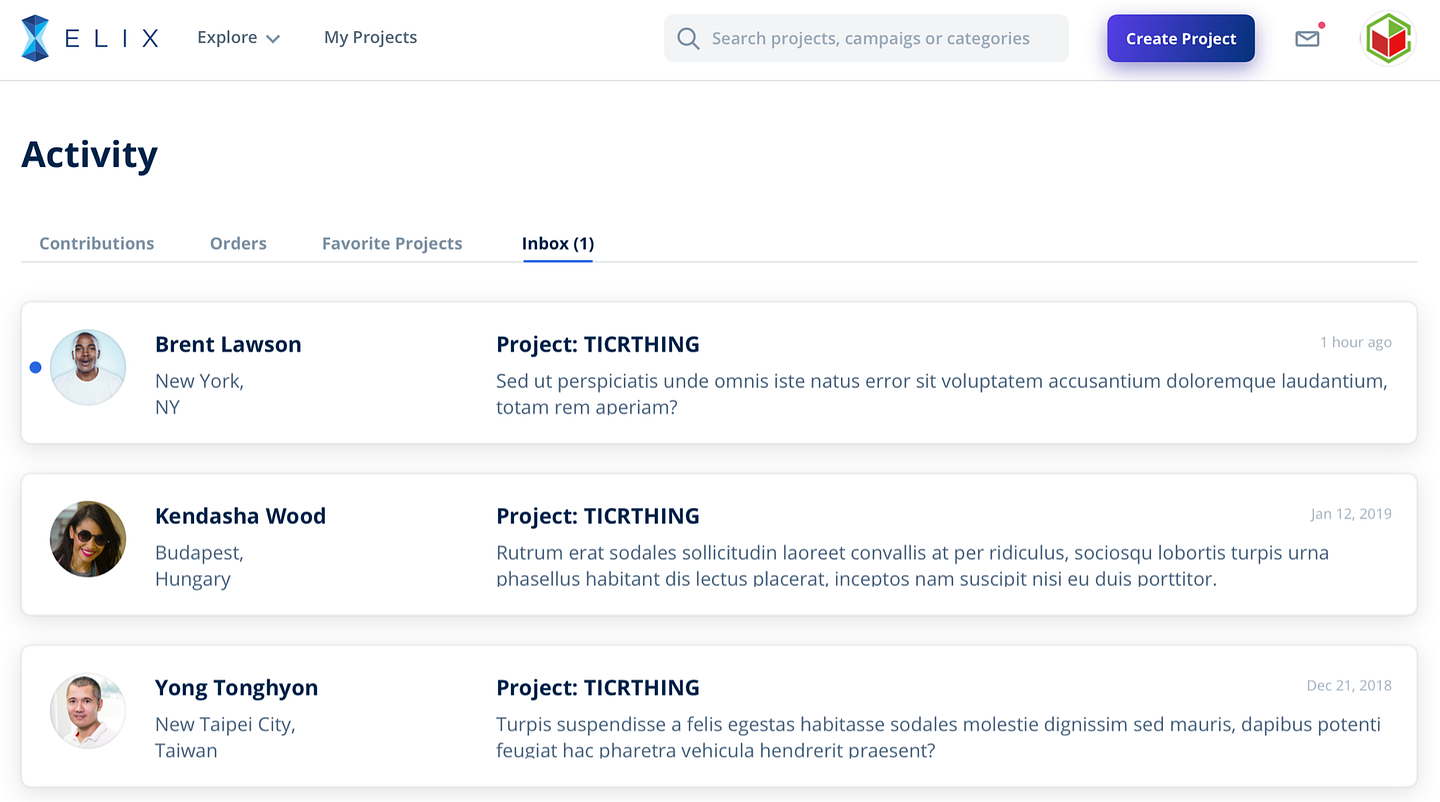Select the Inbox (1) tab

coord(558,243)
